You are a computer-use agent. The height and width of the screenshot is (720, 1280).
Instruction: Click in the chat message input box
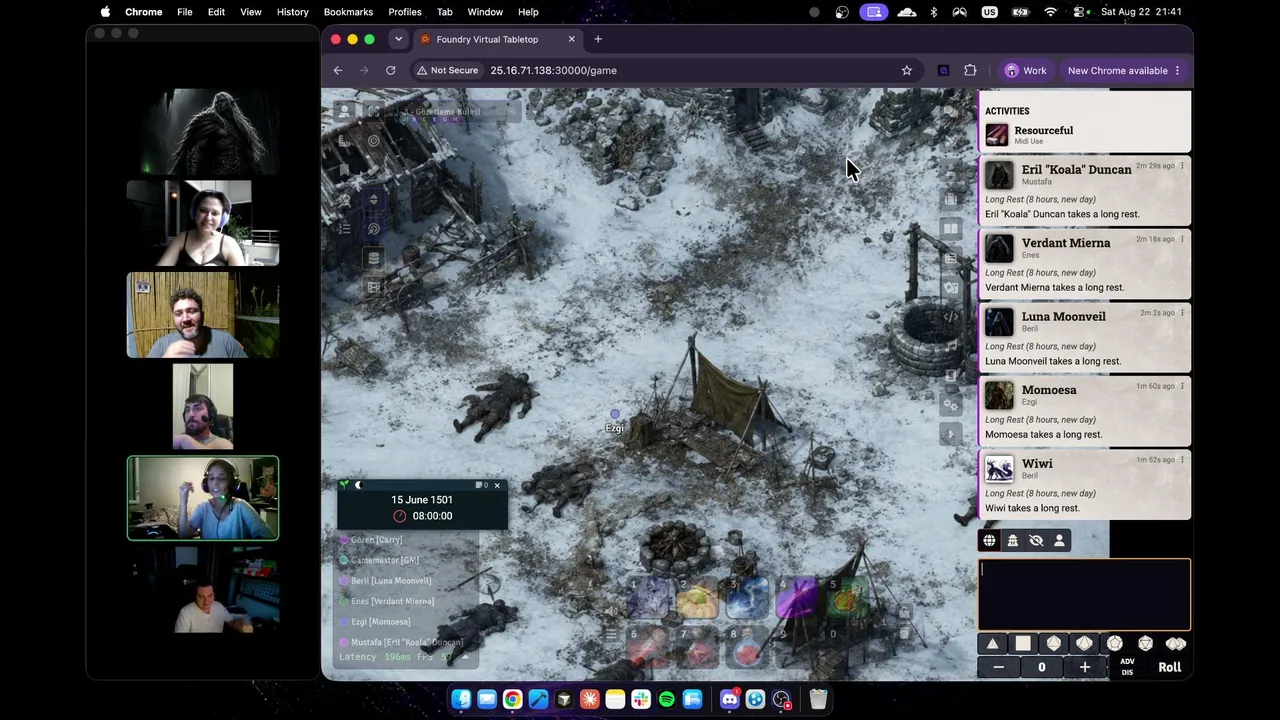[x=1084, y=594]
